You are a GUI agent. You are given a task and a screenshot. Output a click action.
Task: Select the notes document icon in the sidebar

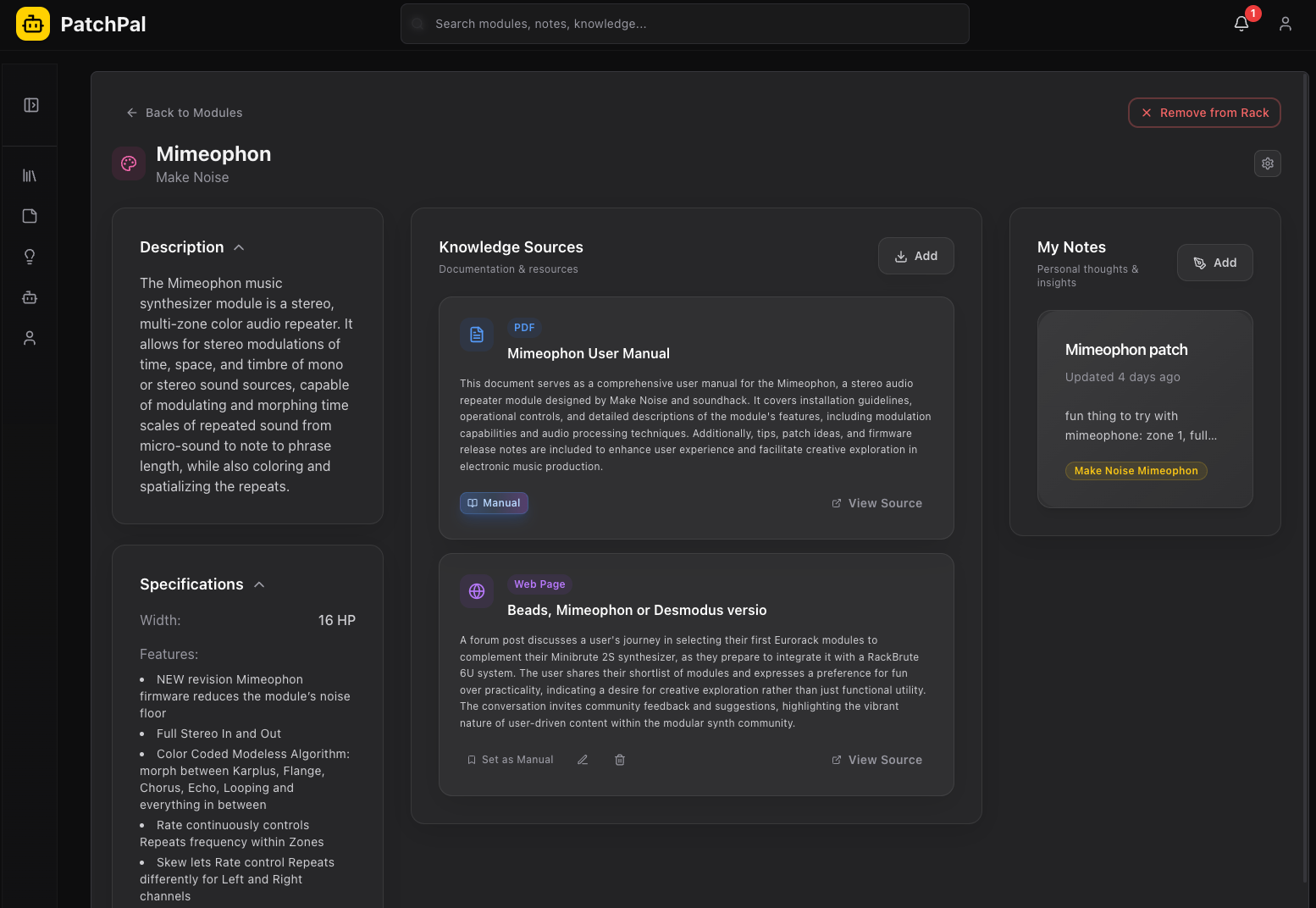click(29, 216)
